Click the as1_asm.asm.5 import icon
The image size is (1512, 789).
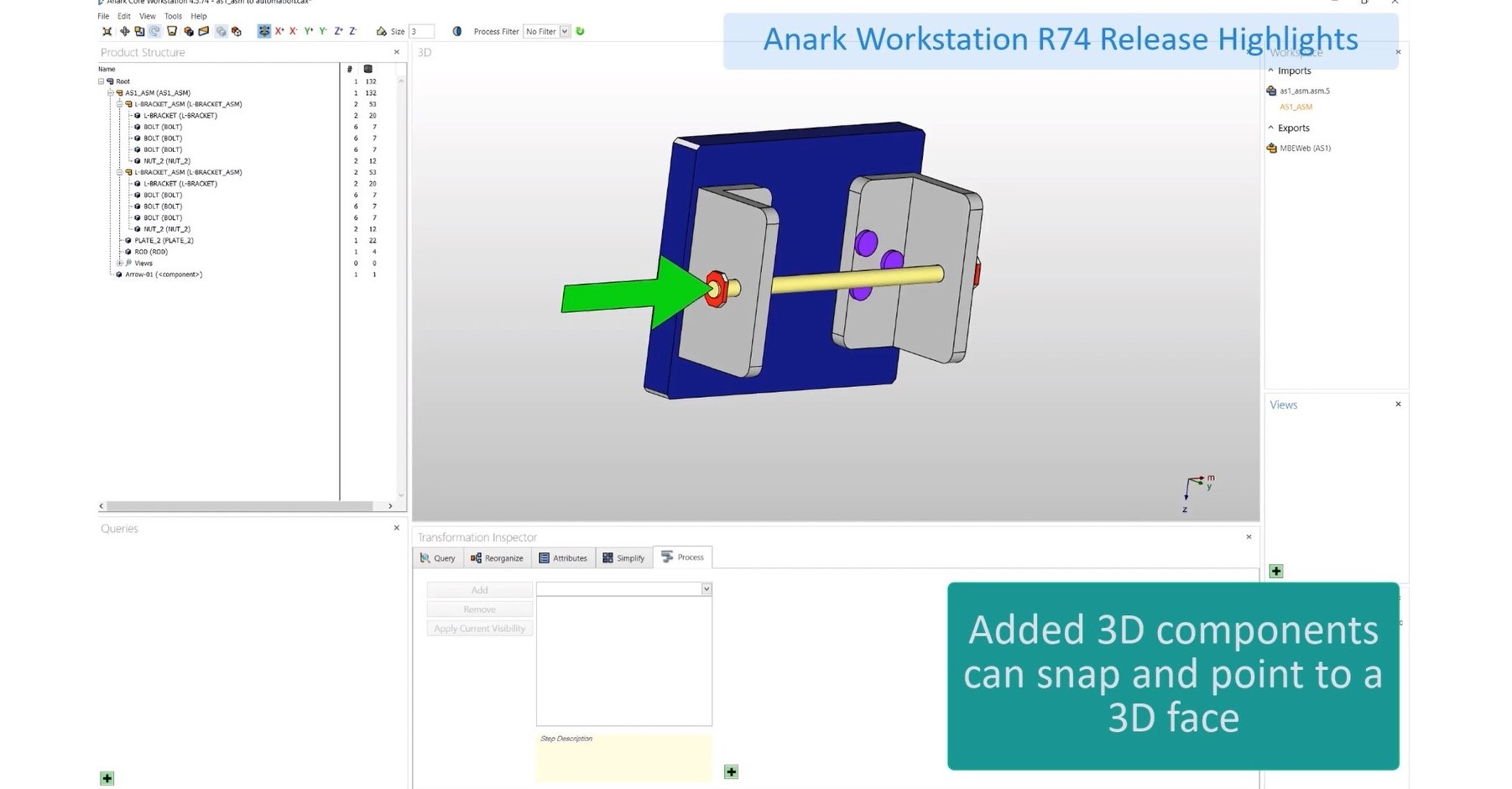pyautogui.click(x=1271, y=91)
